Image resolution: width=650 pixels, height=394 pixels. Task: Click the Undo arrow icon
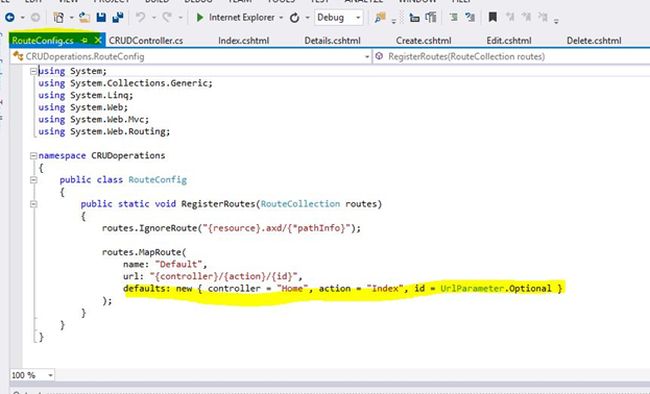(141, 17)
